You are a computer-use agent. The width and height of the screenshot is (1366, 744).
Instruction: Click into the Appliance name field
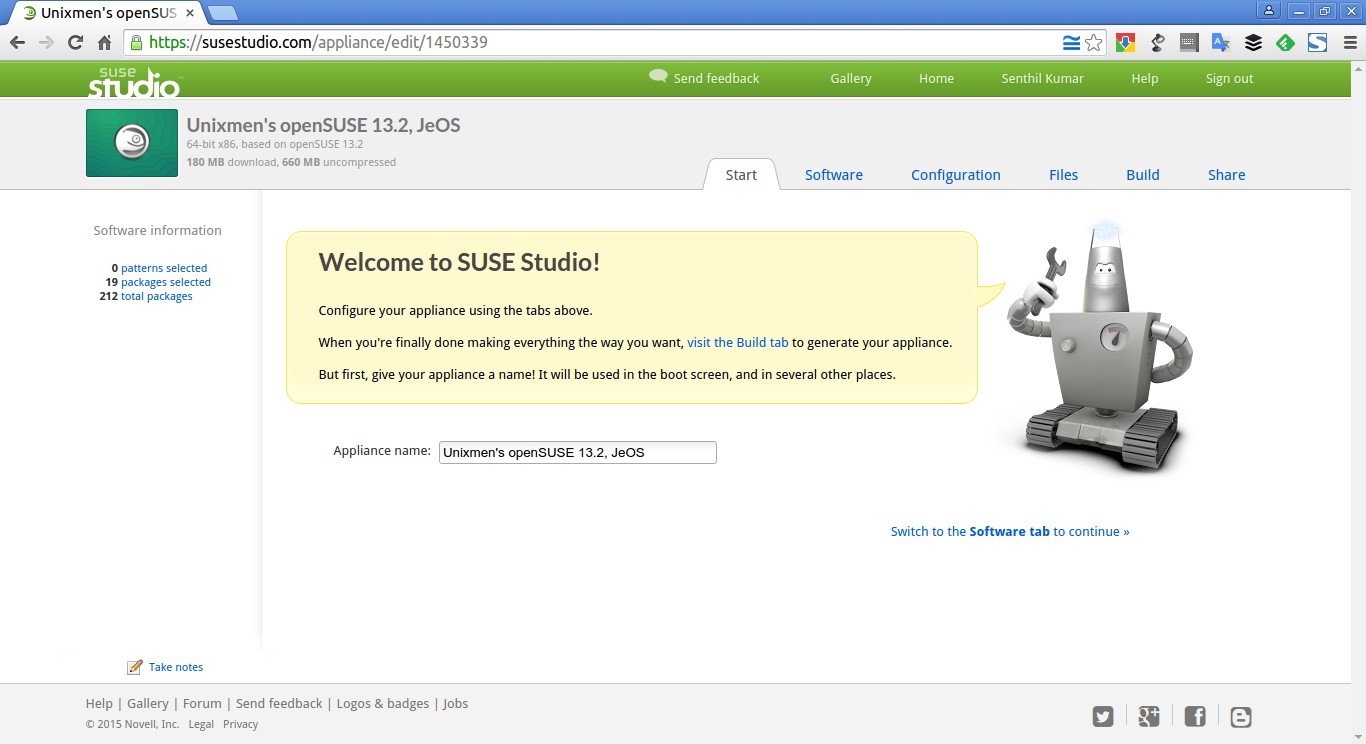coord(578,452)
